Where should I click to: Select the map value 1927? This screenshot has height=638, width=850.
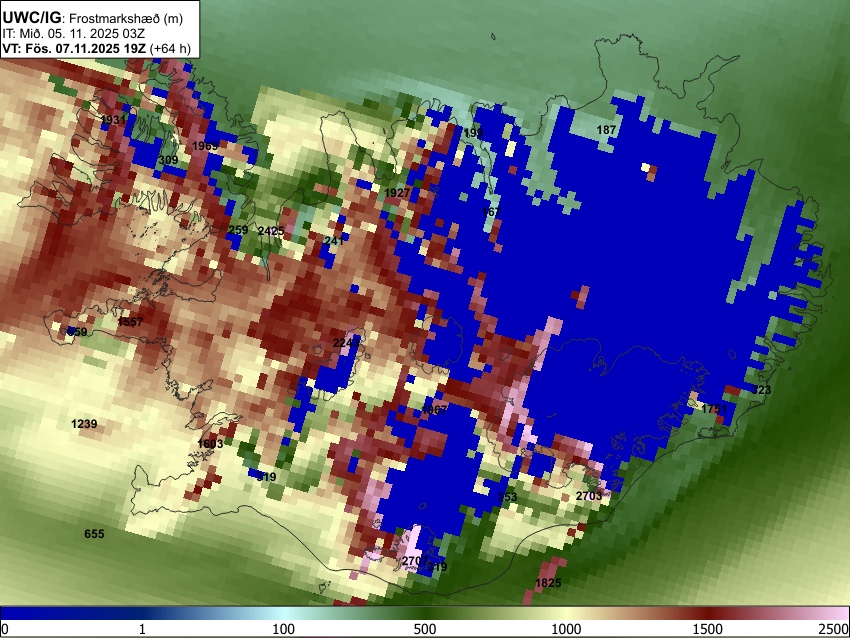coord(397,193)
